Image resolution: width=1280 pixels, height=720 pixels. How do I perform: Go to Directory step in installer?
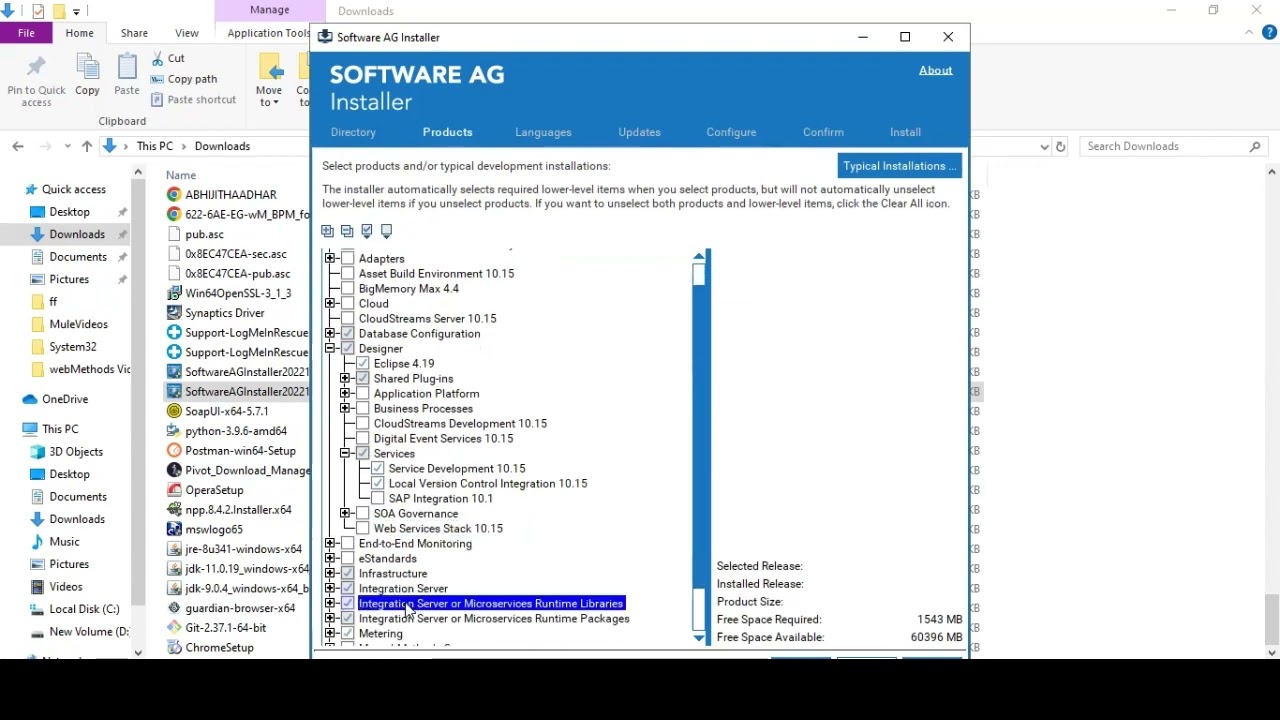point(353,132)
